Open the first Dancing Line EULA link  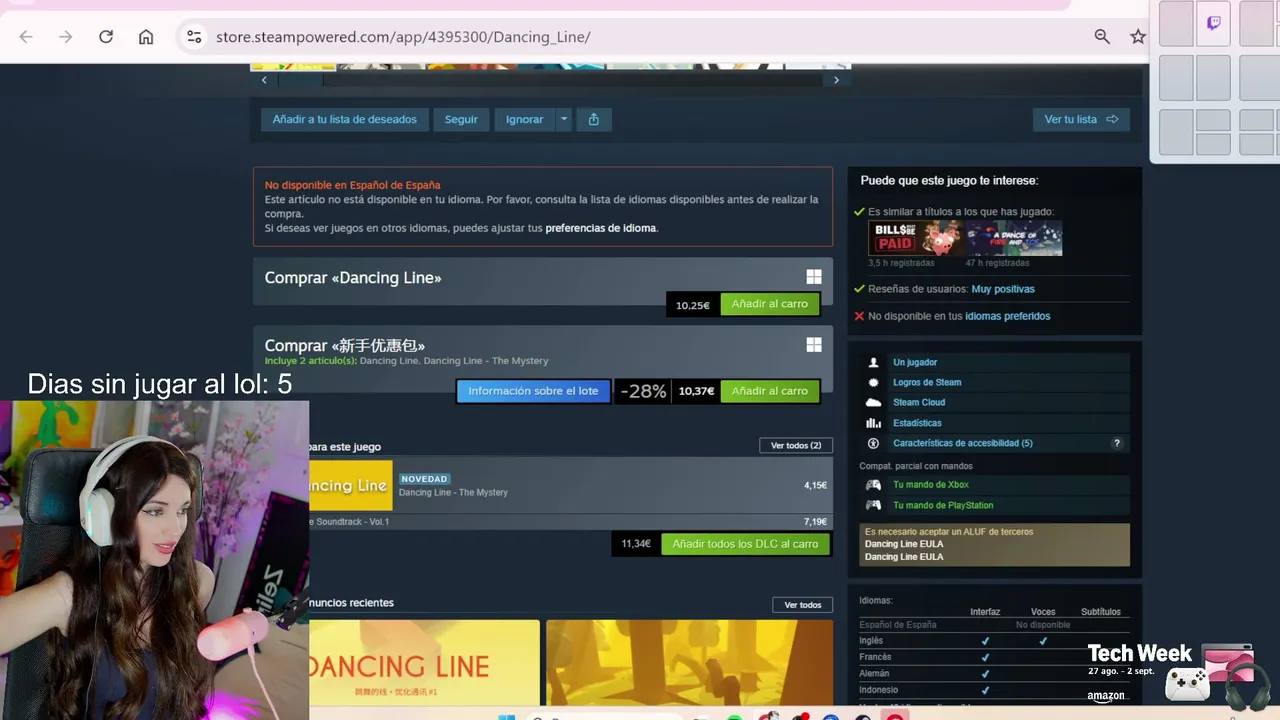coord(904,544)
